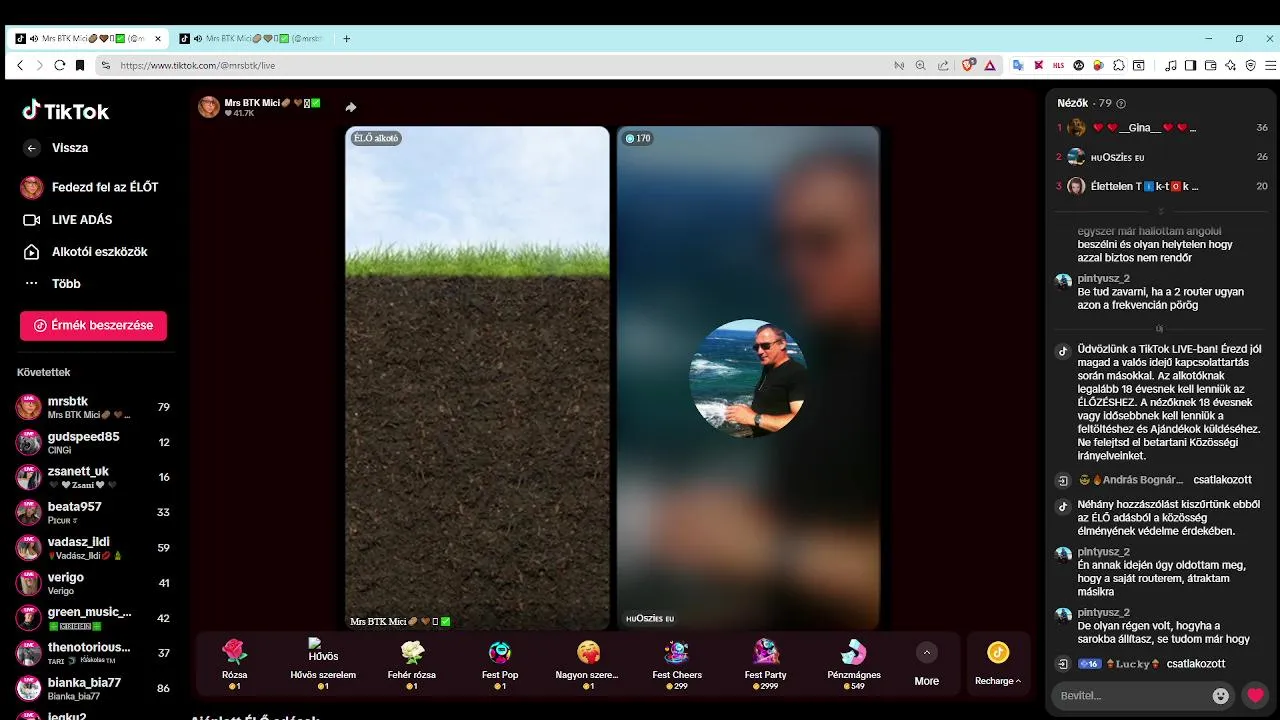This screenshot has width=1280, height=720.
Task: Open Leo AI sparkle icon
Action: pos(1230,65)
